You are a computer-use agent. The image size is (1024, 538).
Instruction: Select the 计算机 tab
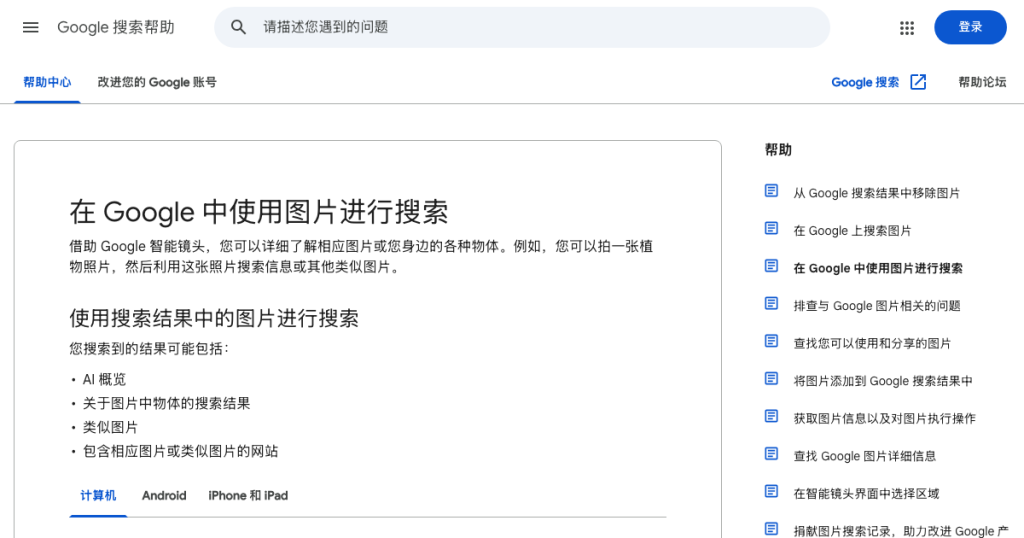[x=98, y=496]
